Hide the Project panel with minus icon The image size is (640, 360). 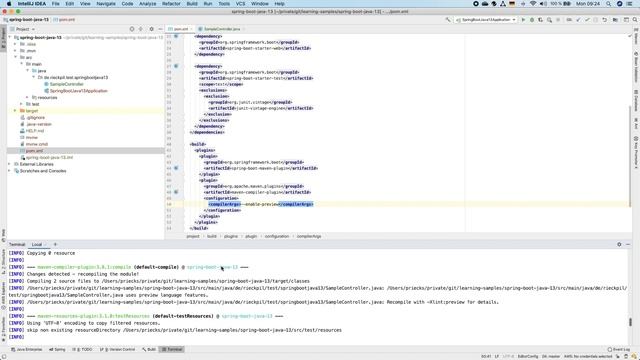[160, 29]
